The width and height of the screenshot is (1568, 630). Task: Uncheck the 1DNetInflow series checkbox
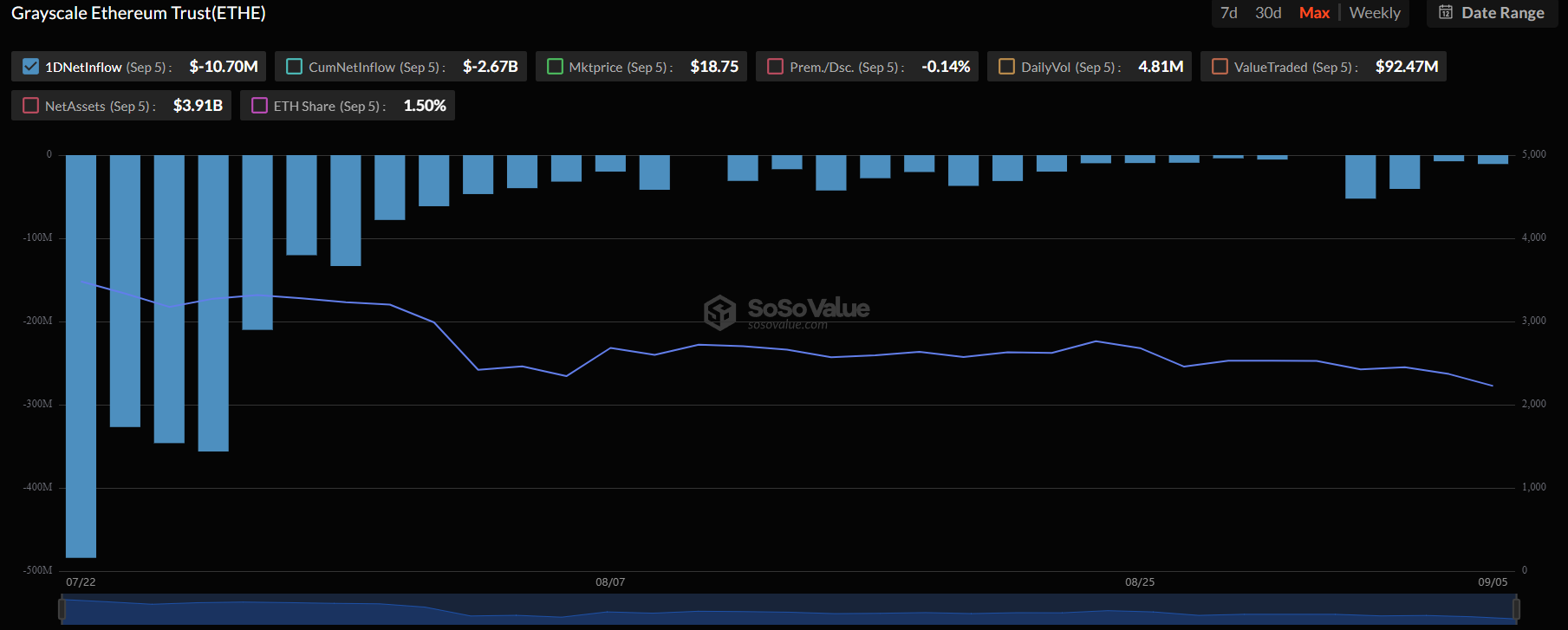click(x=30, y=67)
